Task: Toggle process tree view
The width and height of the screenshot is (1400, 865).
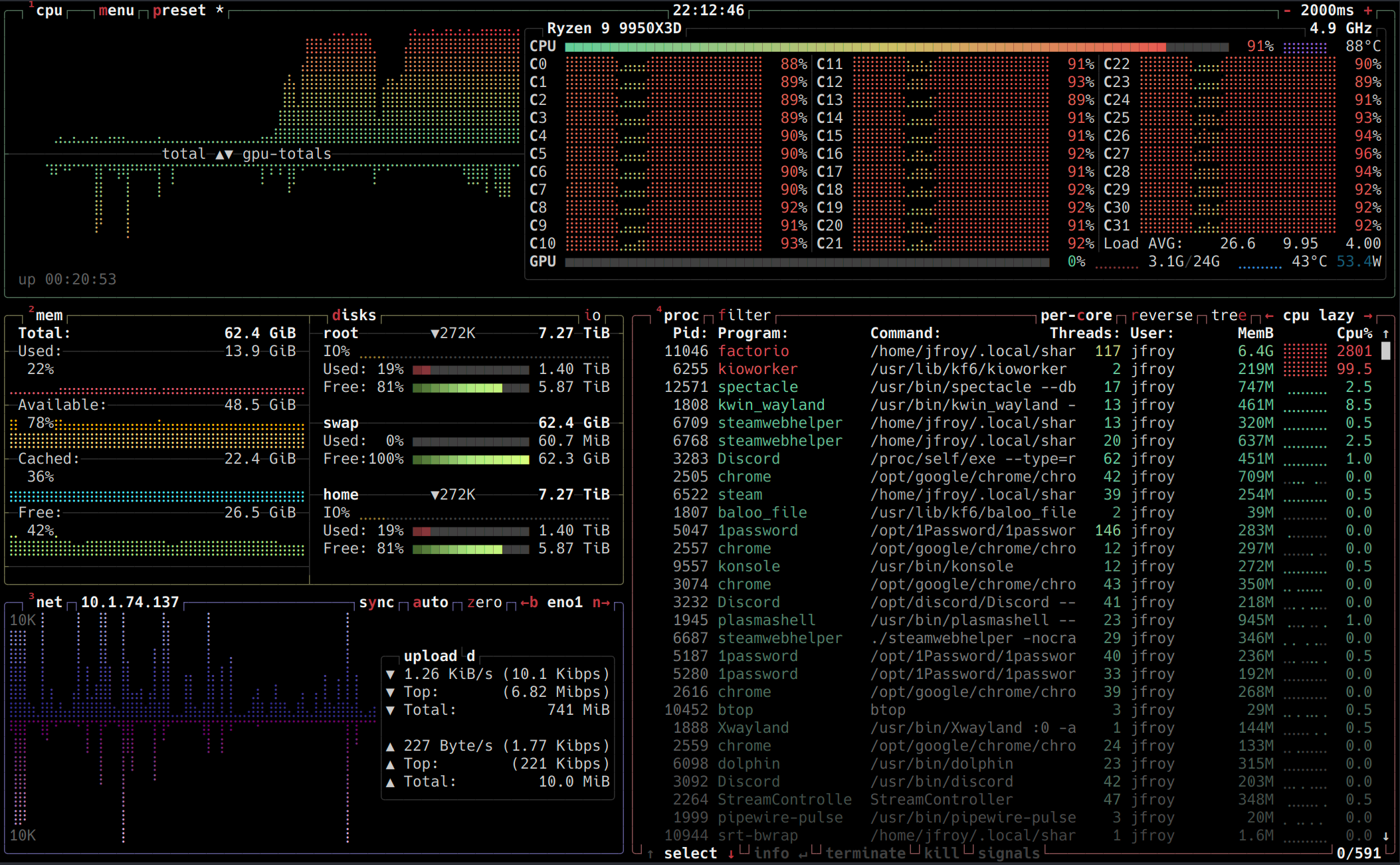Action: 1229,316
